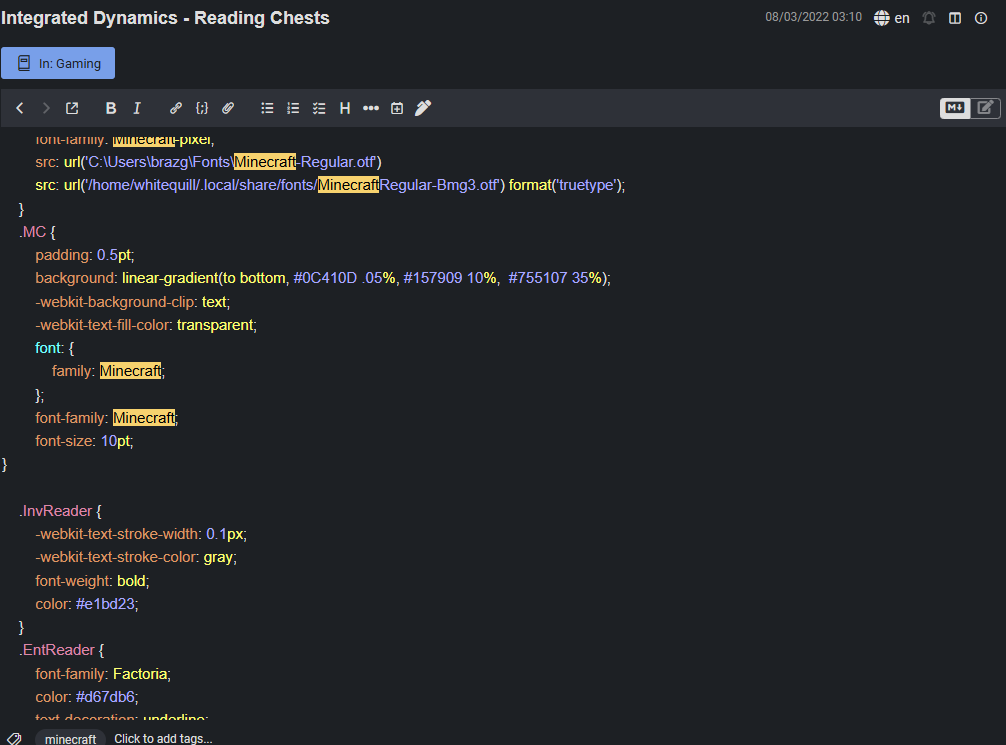The width and height of the screenshot is (1006, 745).
Task: Open the 'en' spell check language dropdown
Action: (x=892, y=18)
